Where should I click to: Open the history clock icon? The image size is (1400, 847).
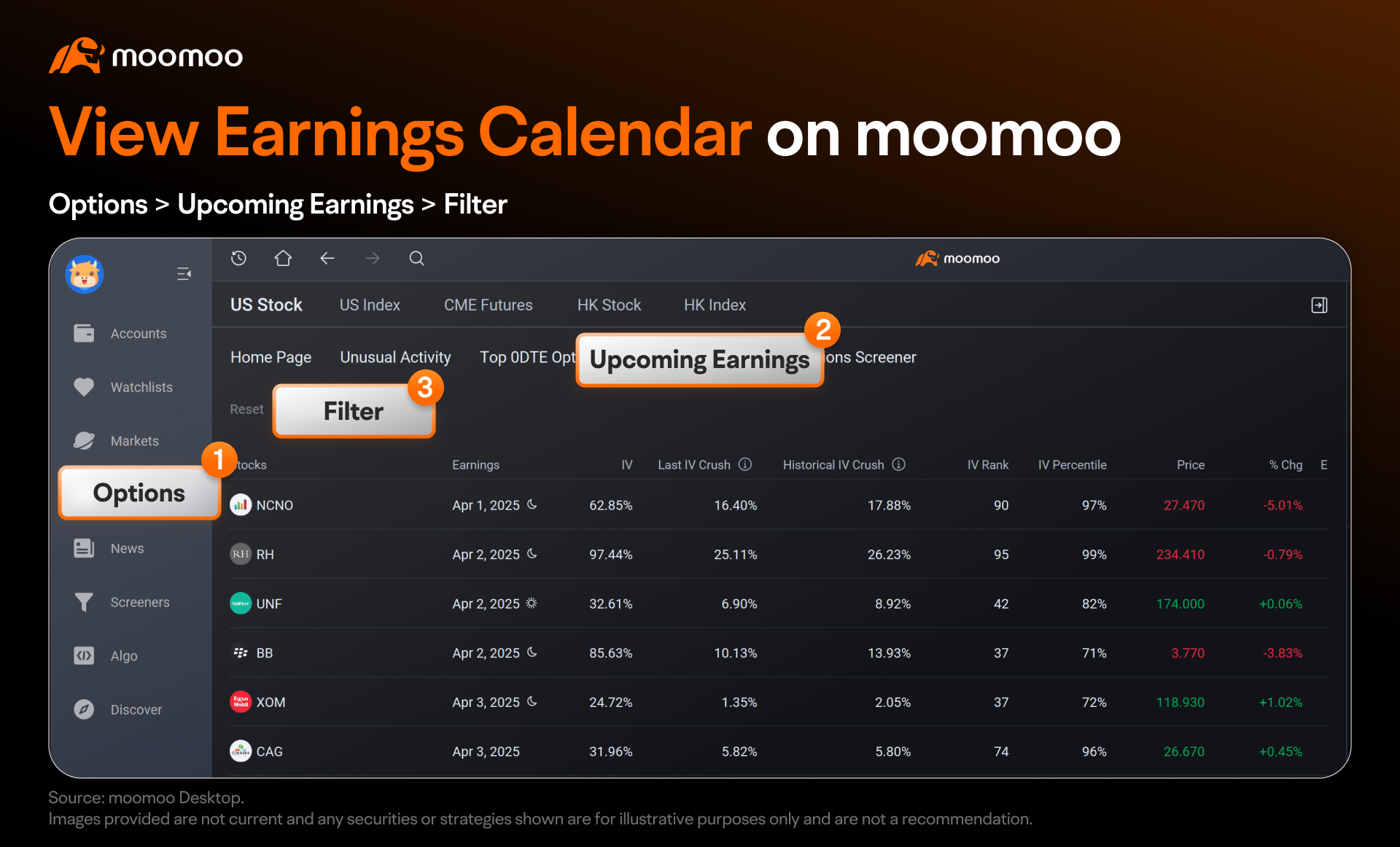238,258
